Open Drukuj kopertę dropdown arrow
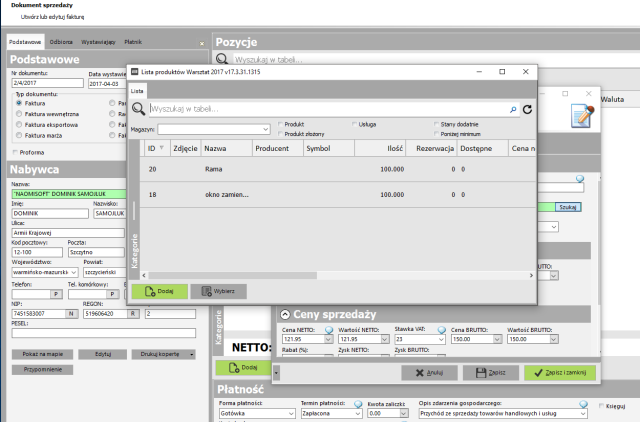The image size is (640, 422). [191, 354]
